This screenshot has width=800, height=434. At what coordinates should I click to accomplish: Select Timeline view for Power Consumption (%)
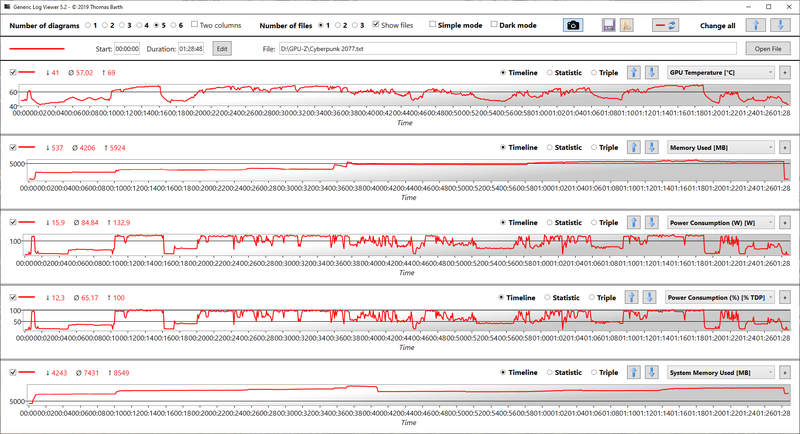(501, 297)
